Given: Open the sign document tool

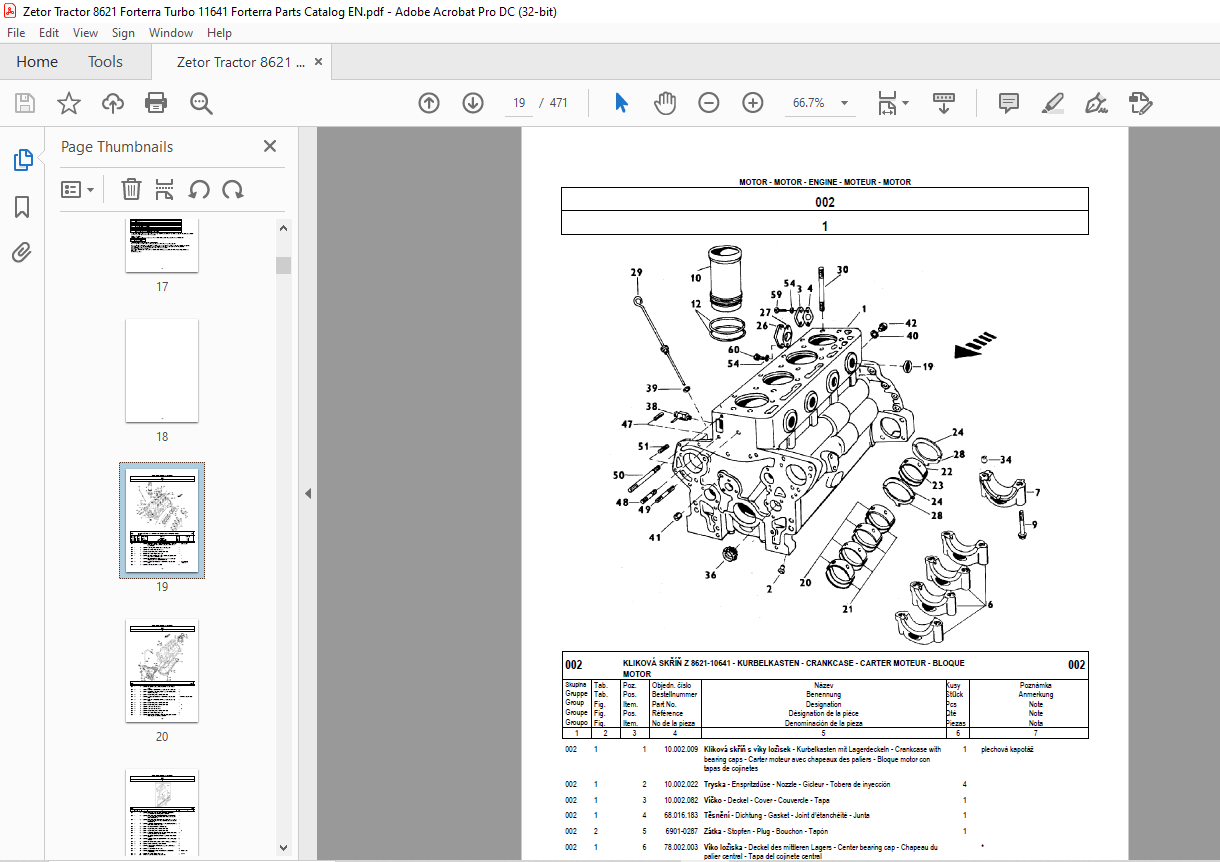Looking at the screenshot, I should 1096,103.
